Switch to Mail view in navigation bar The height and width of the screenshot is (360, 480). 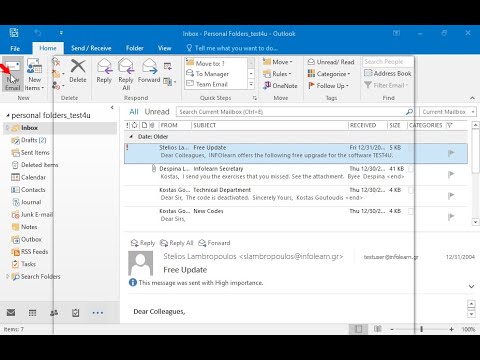(x=11, y=313)
